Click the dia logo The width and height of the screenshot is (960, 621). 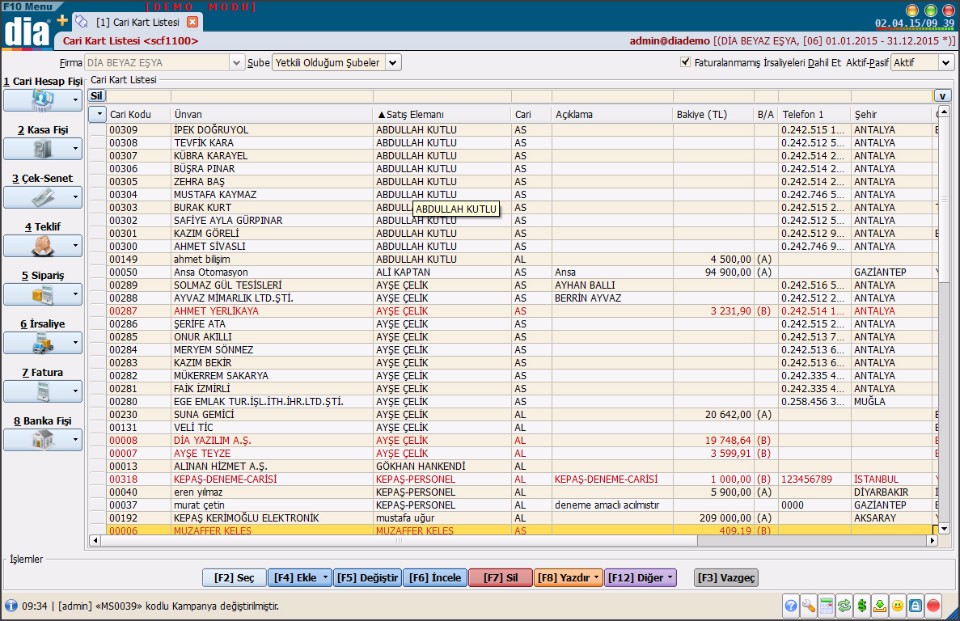coord(26,31)
